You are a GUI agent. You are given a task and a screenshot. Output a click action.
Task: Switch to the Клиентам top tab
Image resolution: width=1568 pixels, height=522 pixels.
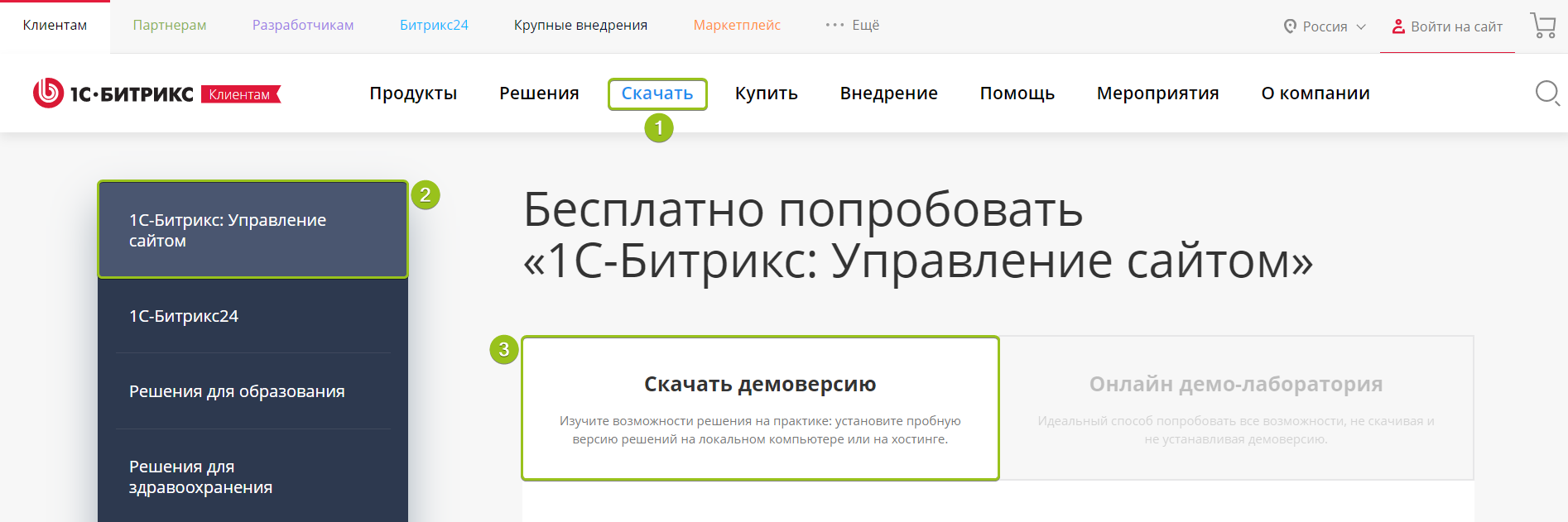pos(55,26)
